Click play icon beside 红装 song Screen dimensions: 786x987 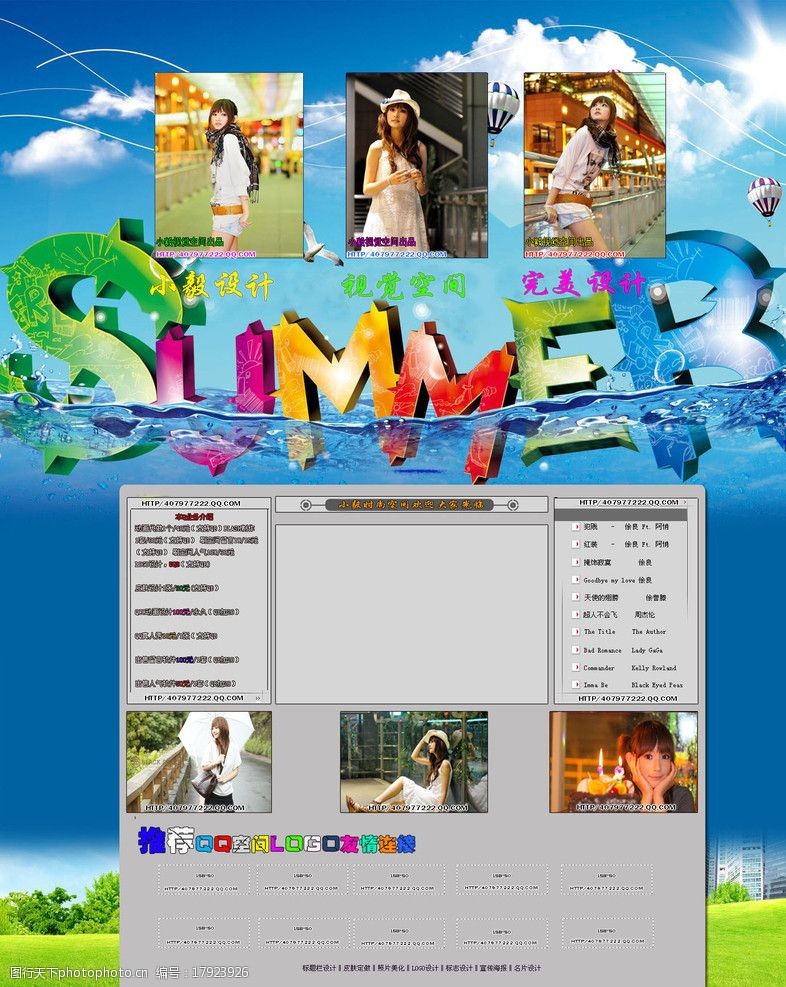[x=575, y=544]
